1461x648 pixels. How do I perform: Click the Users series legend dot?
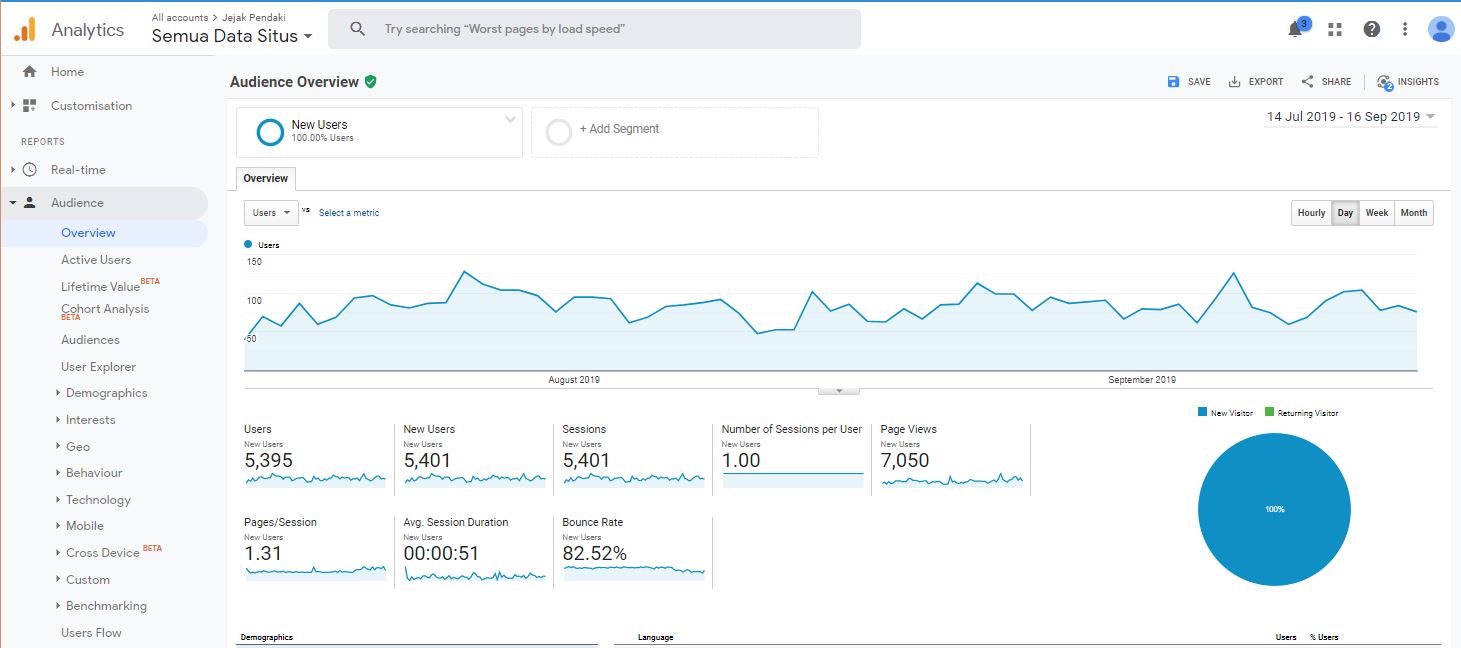[x=248, y=244]
